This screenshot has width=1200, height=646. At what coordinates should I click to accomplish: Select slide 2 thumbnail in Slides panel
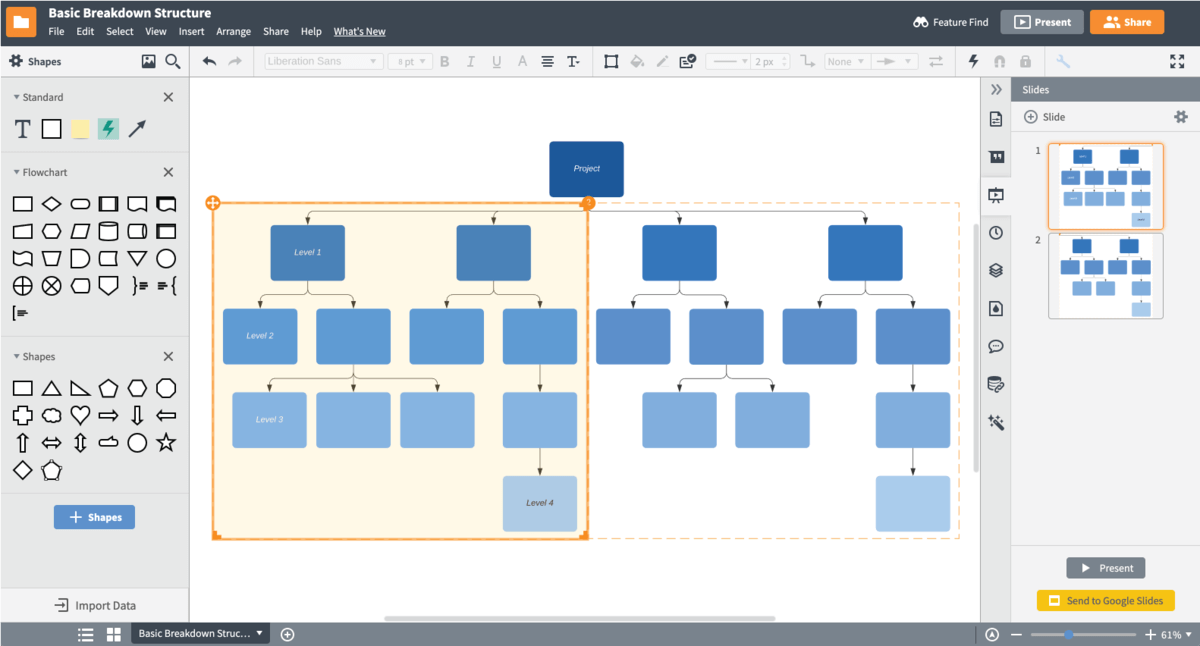(x=1105, y=277)
